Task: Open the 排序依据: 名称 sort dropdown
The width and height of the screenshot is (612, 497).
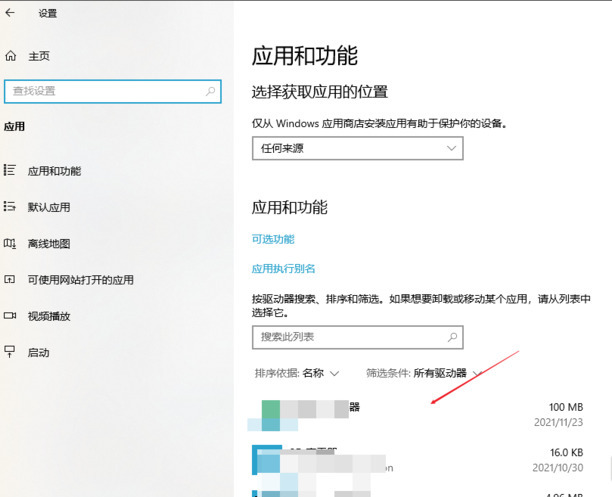Action: [297, 373]
